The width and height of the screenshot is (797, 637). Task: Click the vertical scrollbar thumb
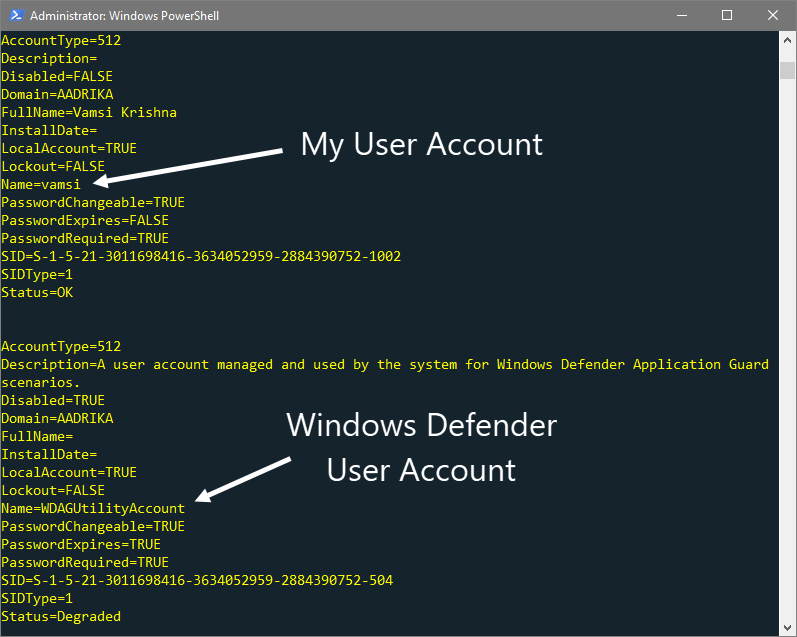[x=787, y=70]
